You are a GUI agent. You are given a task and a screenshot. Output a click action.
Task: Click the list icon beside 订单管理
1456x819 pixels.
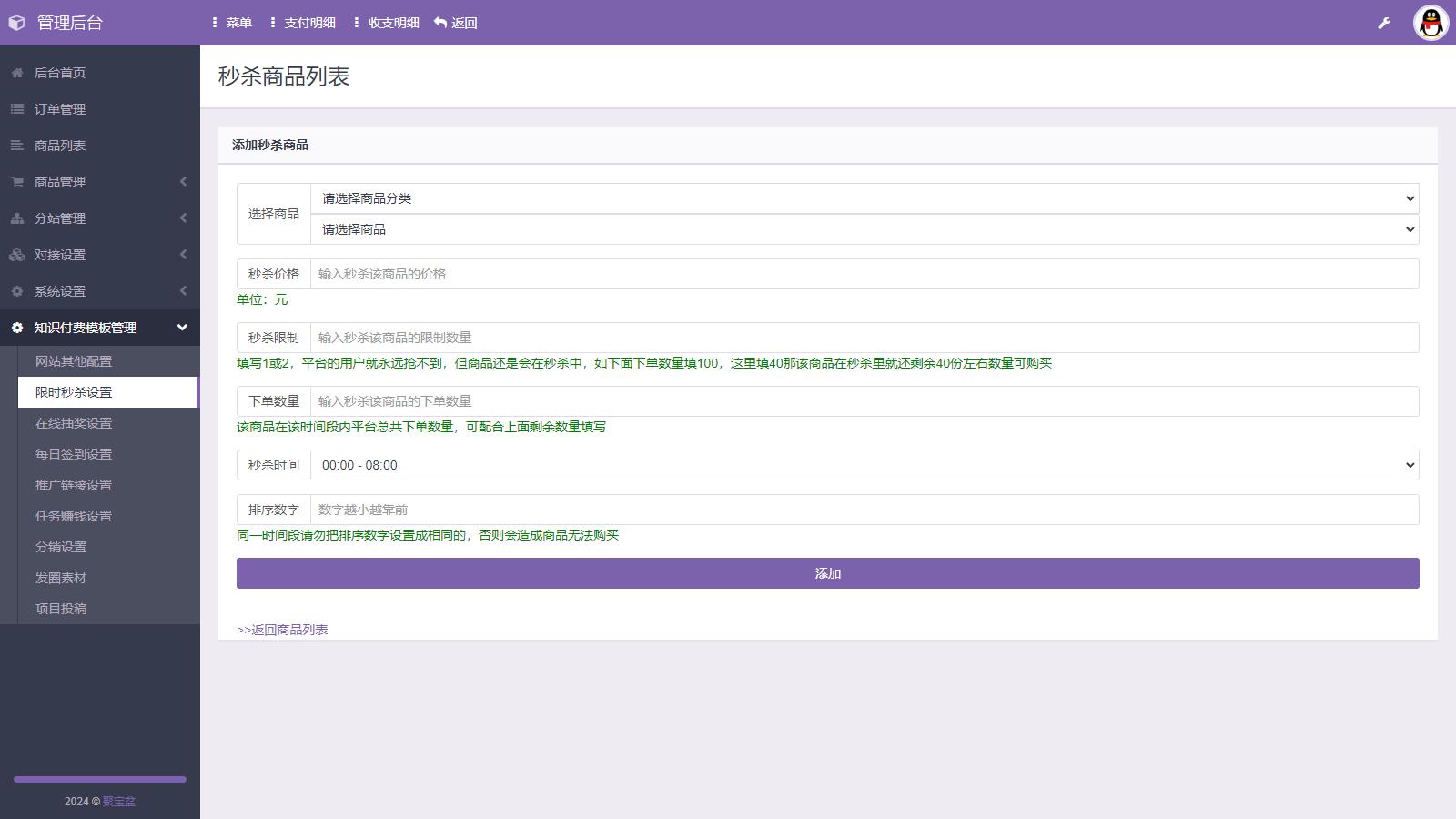coord(17,109)
